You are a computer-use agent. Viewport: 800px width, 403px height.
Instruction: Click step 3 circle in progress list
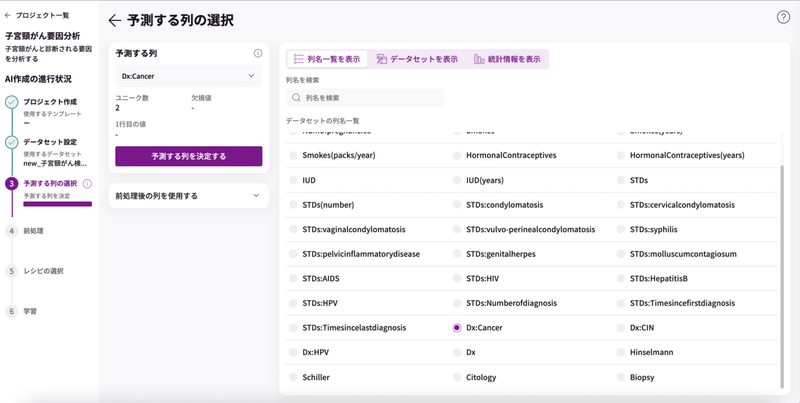[x=12, y=184]
